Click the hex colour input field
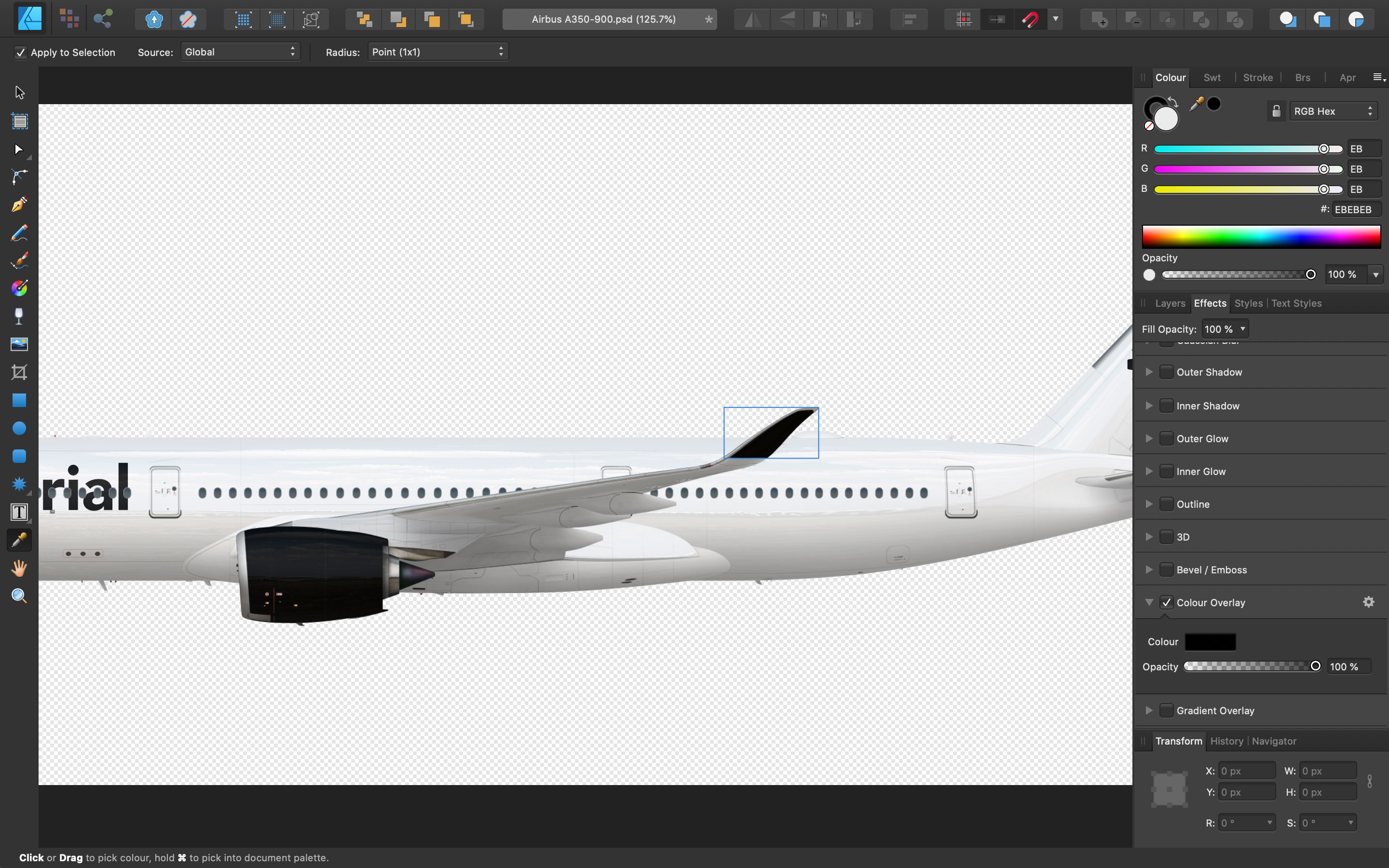Screen dimensions: 1389x868 (x=1355, y=210)
